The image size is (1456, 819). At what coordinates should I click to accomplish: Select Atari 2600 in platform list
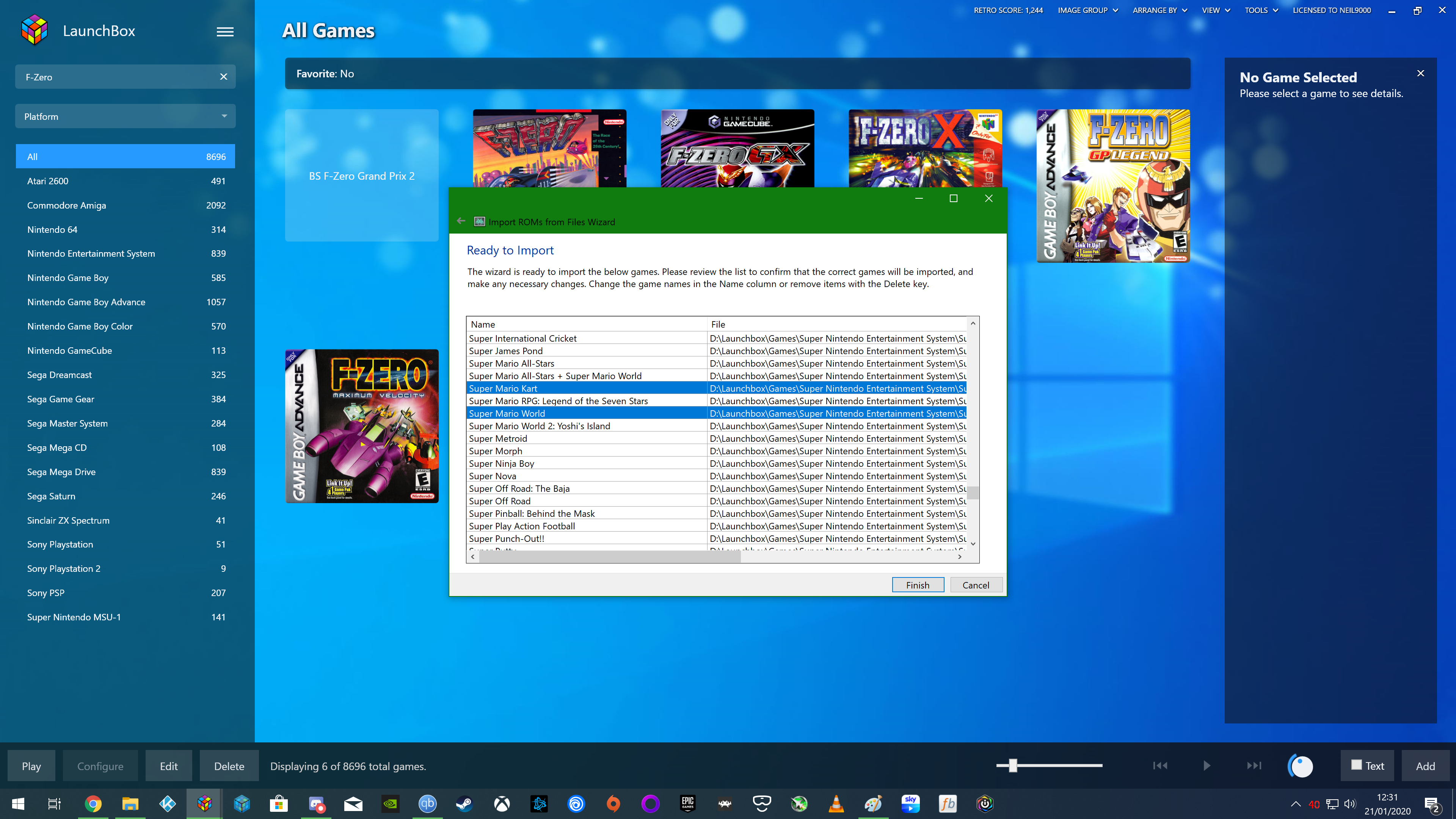point(125,181)
